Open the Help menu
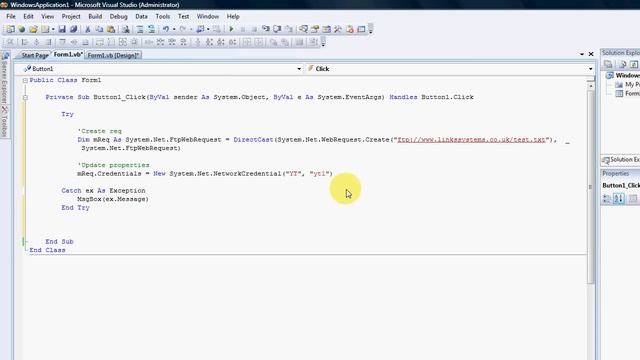 pyautogui.click(x=233, y=16)
